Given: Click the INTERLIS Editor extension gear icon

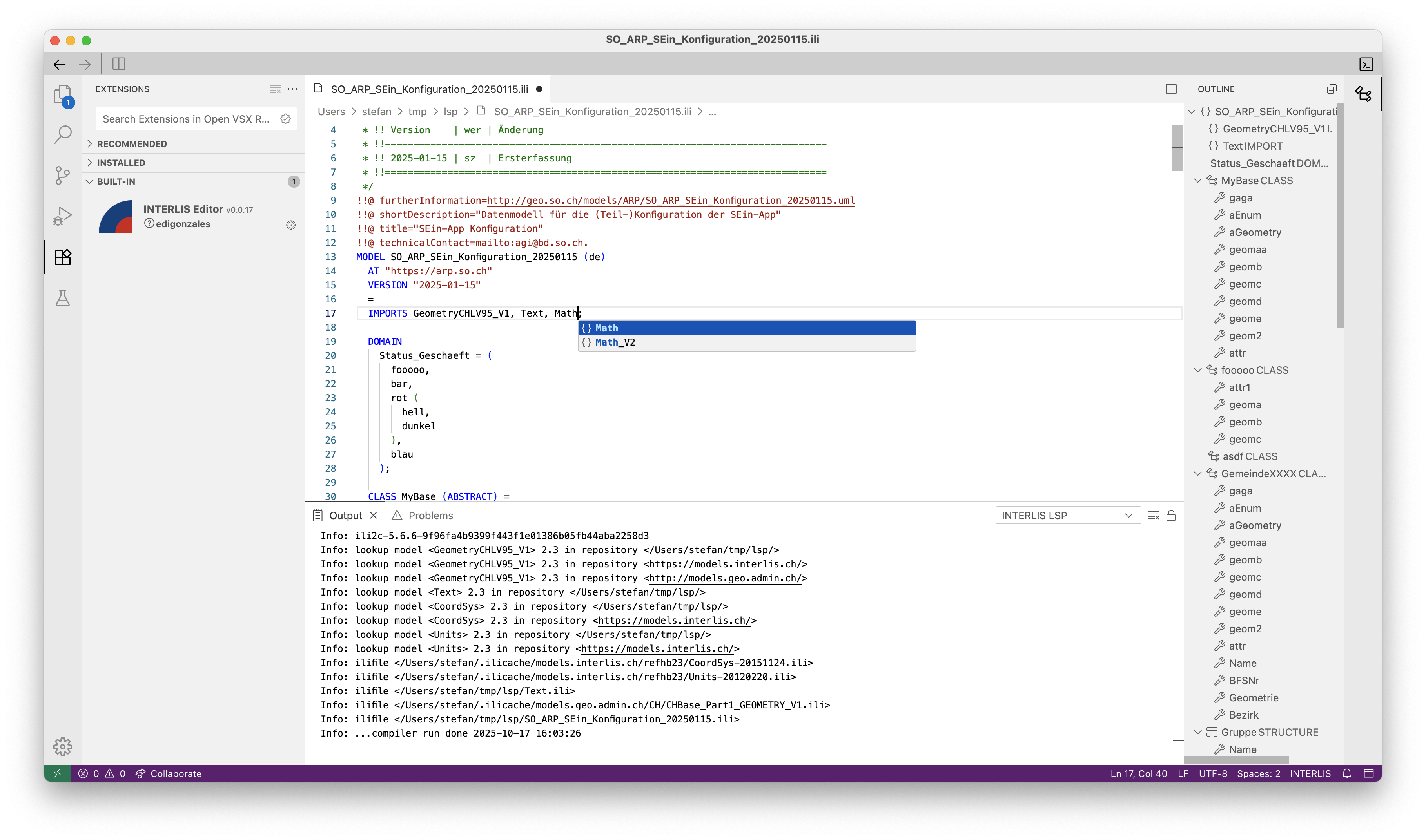Looking at the screenshot, I should [290, 225].
